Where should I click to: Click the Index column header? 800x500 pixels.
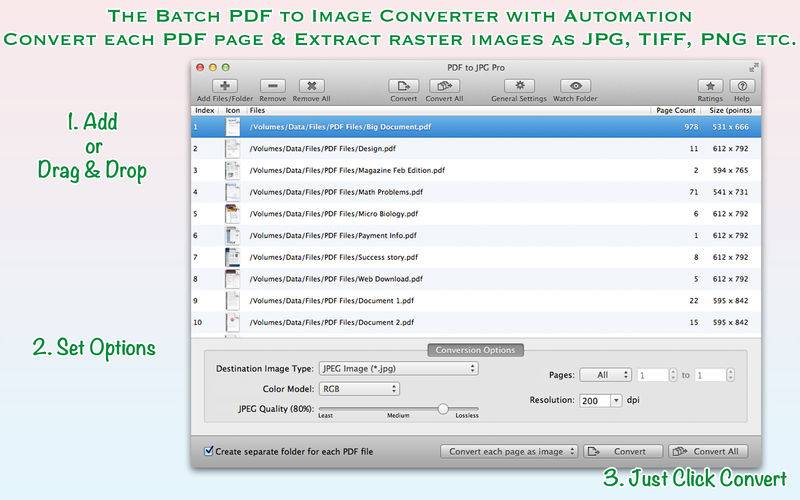pyautogui.click(x=205, y=110)
